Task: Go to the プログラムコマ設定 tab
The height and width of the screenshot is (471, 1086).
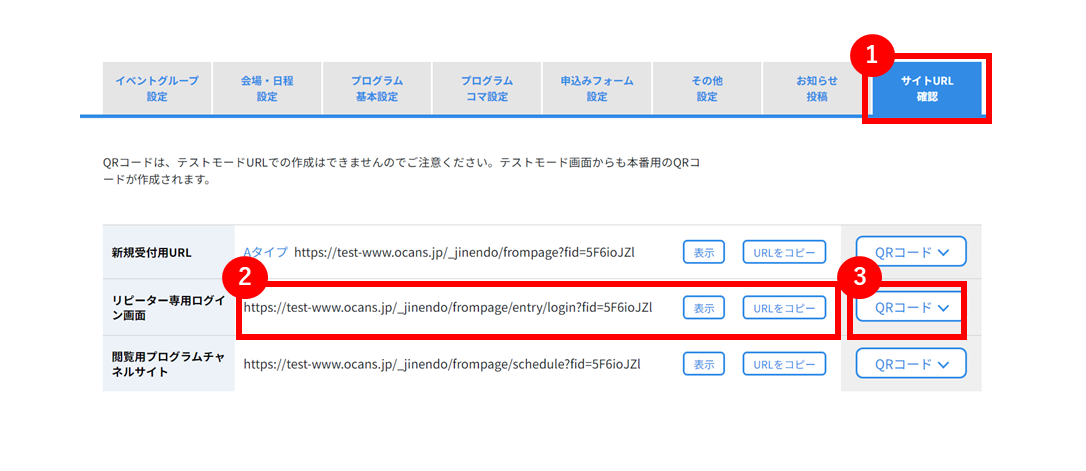Action: point(487,89)
